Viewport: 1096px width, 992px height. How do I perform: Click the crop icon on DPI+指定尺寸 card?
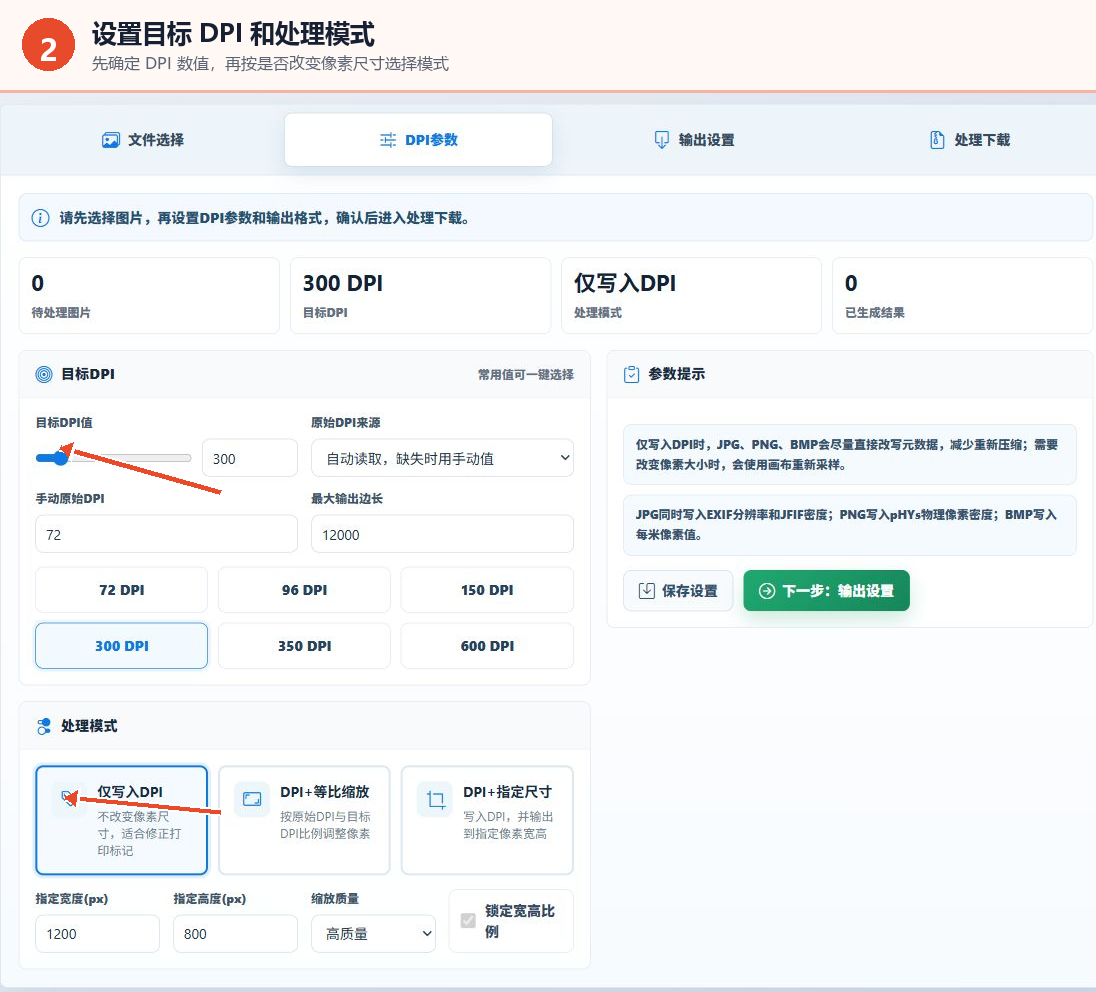click(x=435, y=799)
